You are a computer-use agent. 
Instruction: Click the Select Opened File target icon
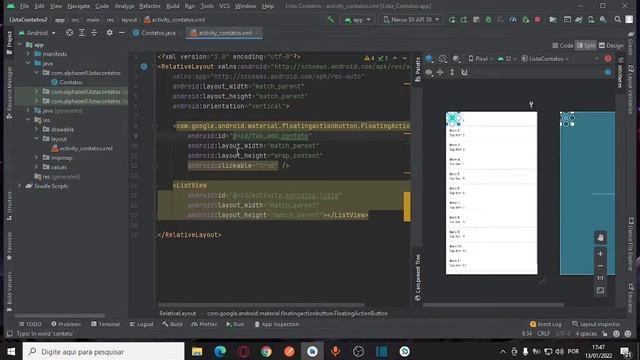[69, 33]
